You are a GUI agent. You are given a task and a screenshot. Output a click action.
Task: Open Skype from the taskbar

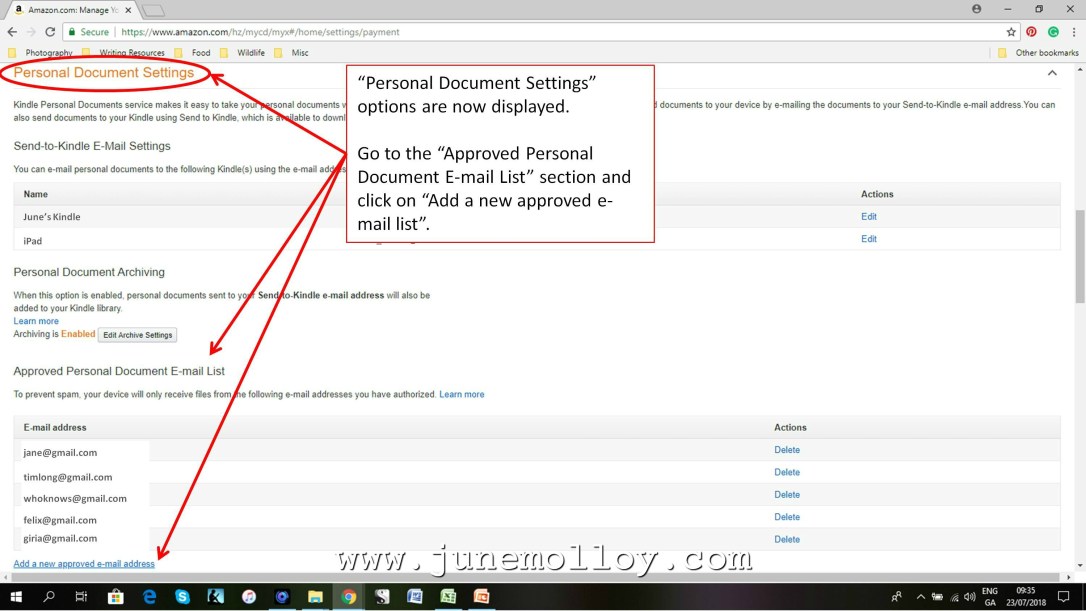coord(182,597)
